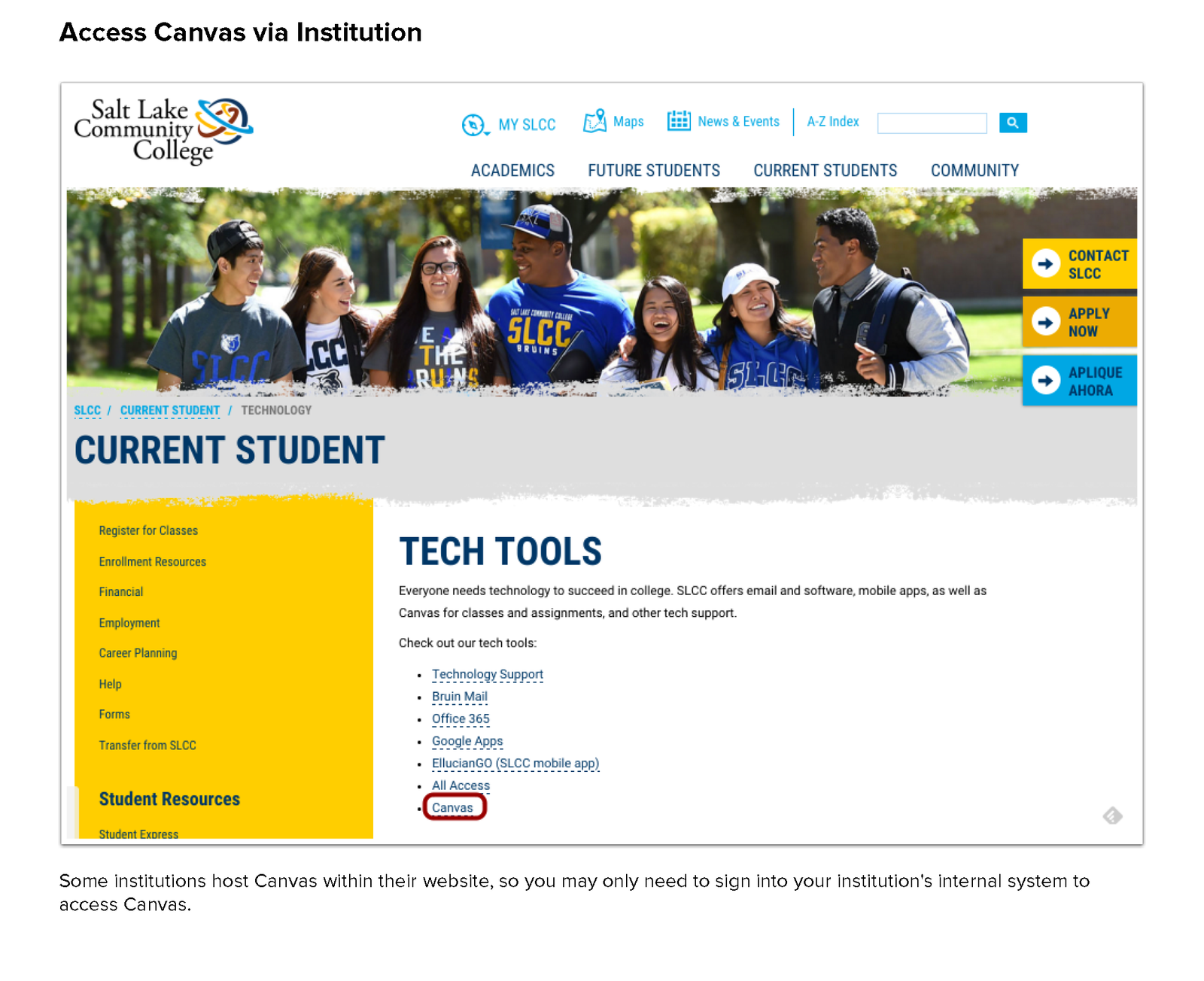Select Transfer from SLCC in the sidebar
Screen dimensions: 1204x981
(x=147, y=745)
